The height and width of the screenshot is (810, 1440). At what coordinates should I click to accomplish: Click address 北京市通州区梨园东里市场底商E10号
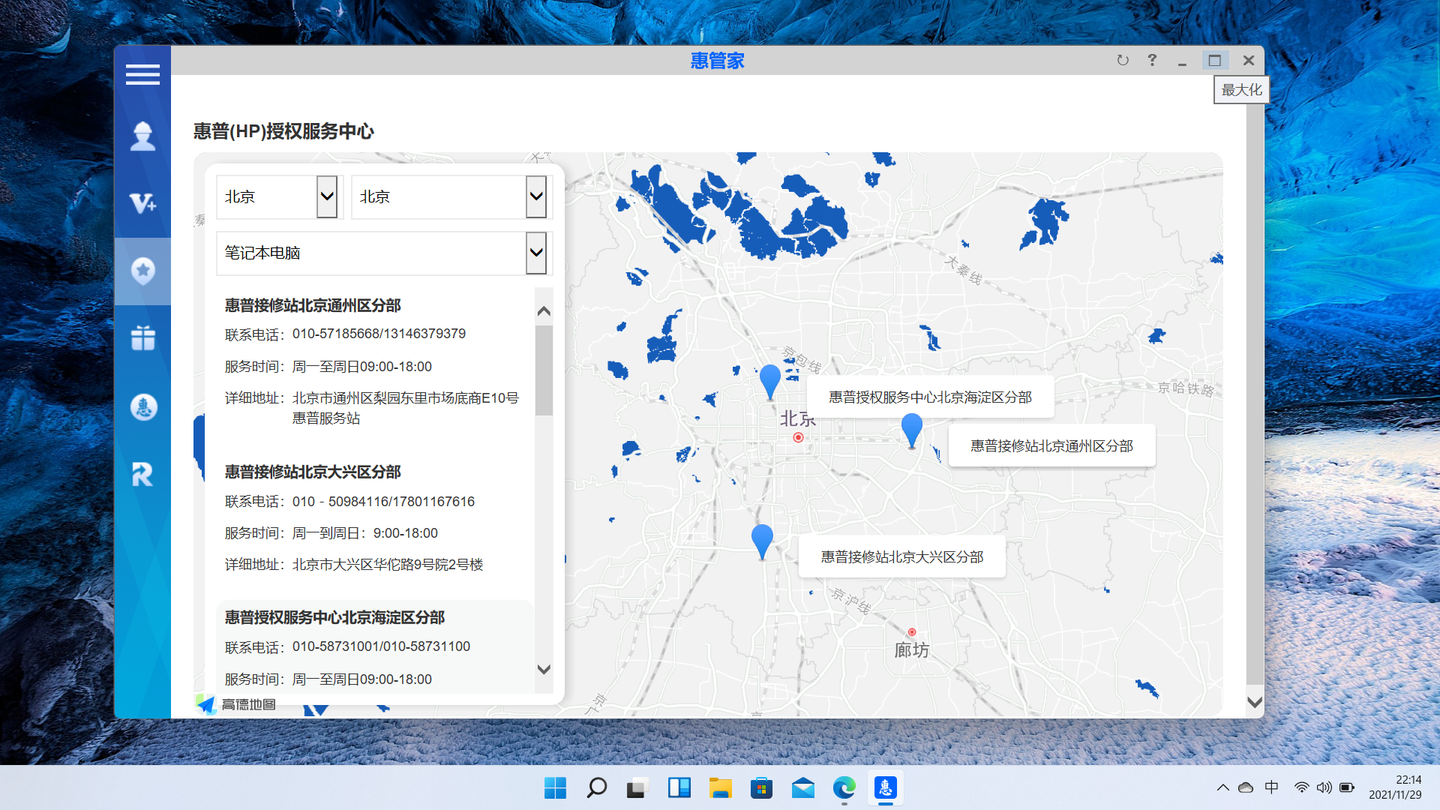406,398
